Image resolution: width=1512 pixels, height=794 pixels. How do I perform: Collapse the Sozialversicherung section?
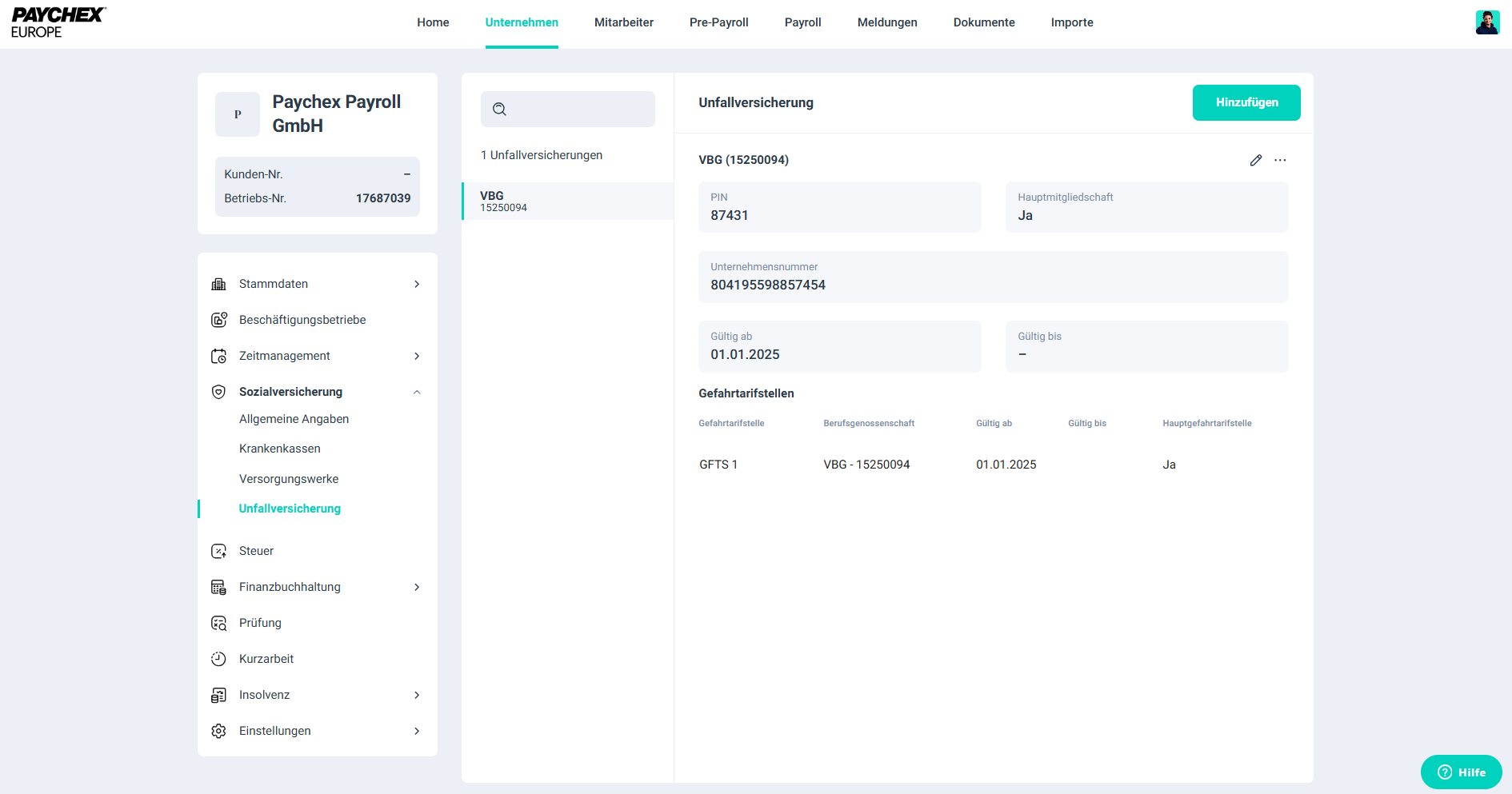point(417,392)
